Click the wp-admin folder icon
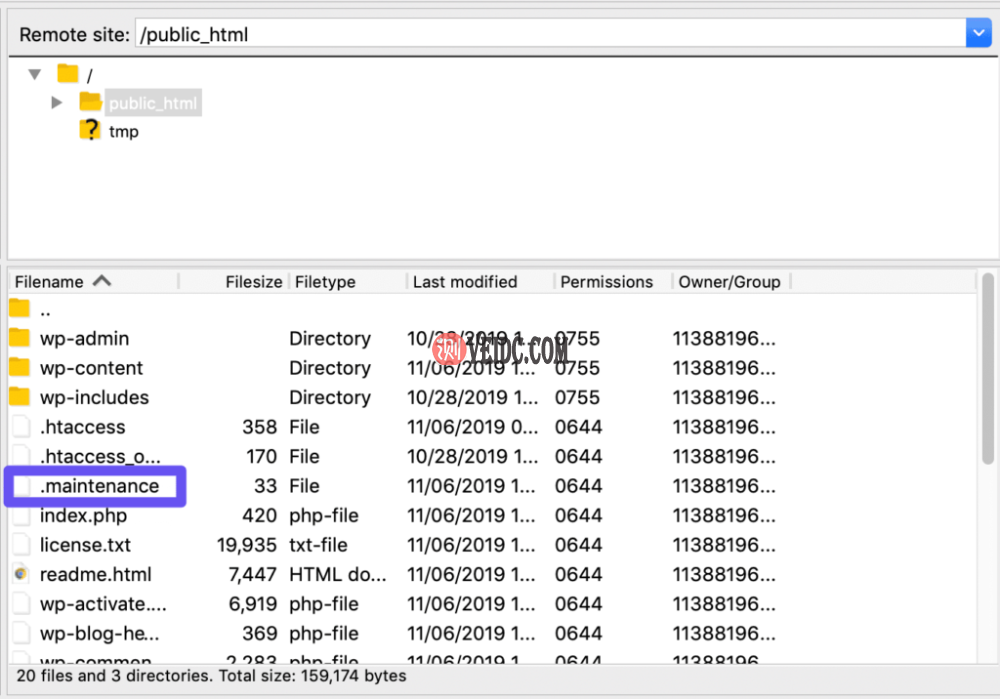 pyautogui.click(x=18, y=338)
